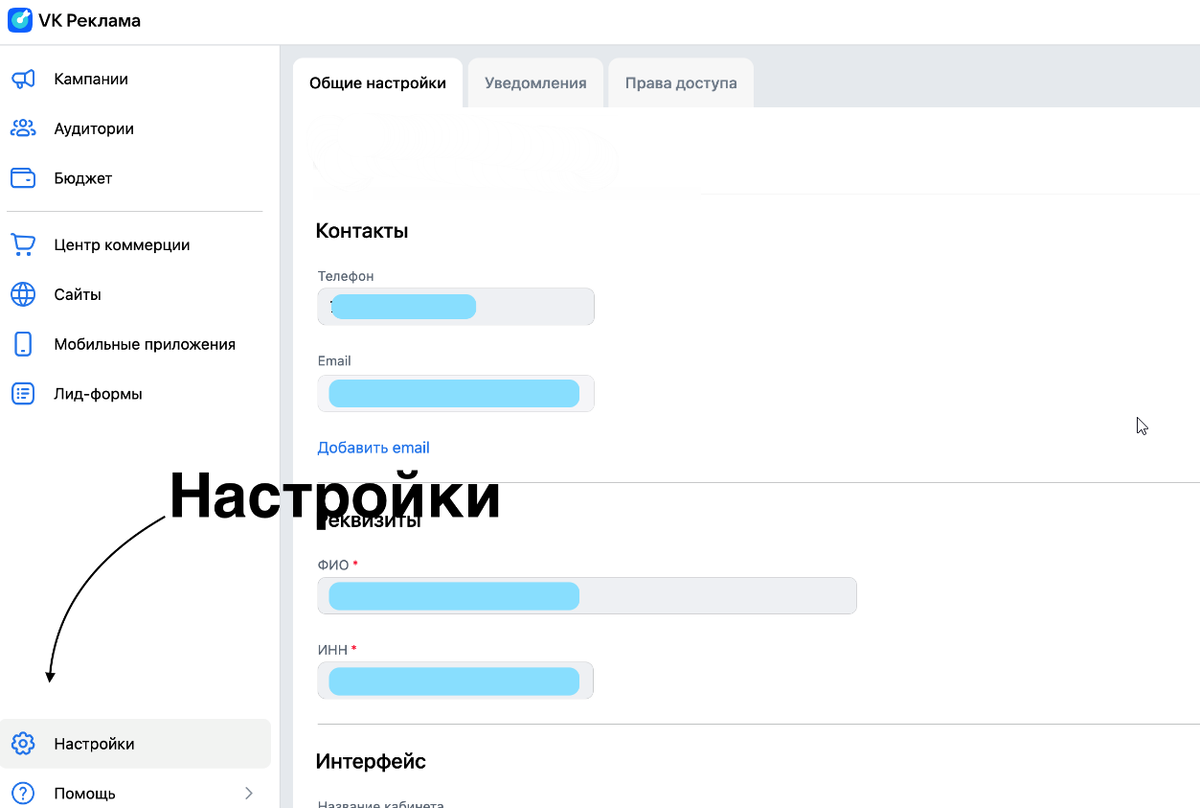This screenshot has width=1200, height=808.
Task: Click the VK Реклама title text
Action: [x=90, y=21]
